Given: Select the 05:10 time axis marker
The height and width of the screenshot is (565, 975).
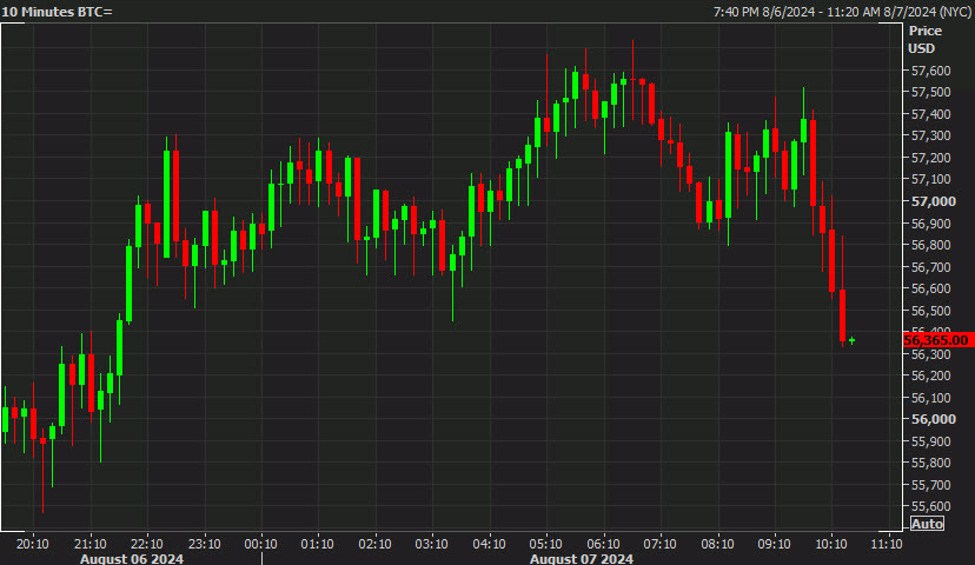Looking at the screenshot, I should point(546,544).
